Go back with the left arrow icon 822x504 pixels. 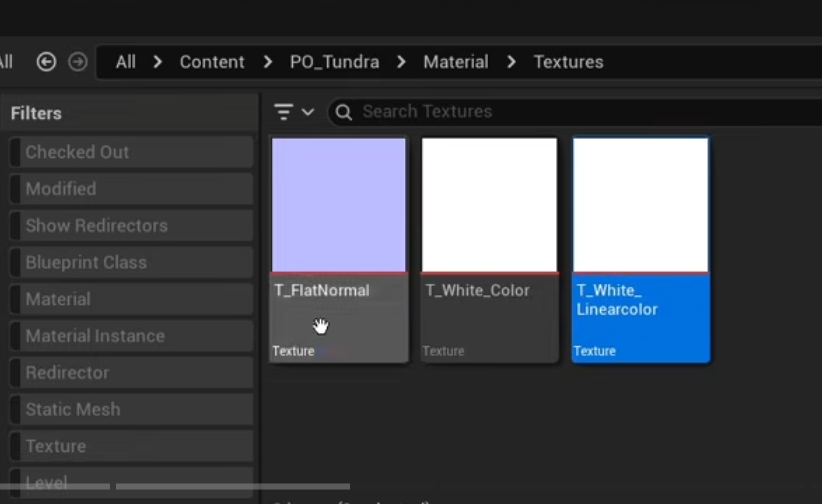click(x=46, y=62)
